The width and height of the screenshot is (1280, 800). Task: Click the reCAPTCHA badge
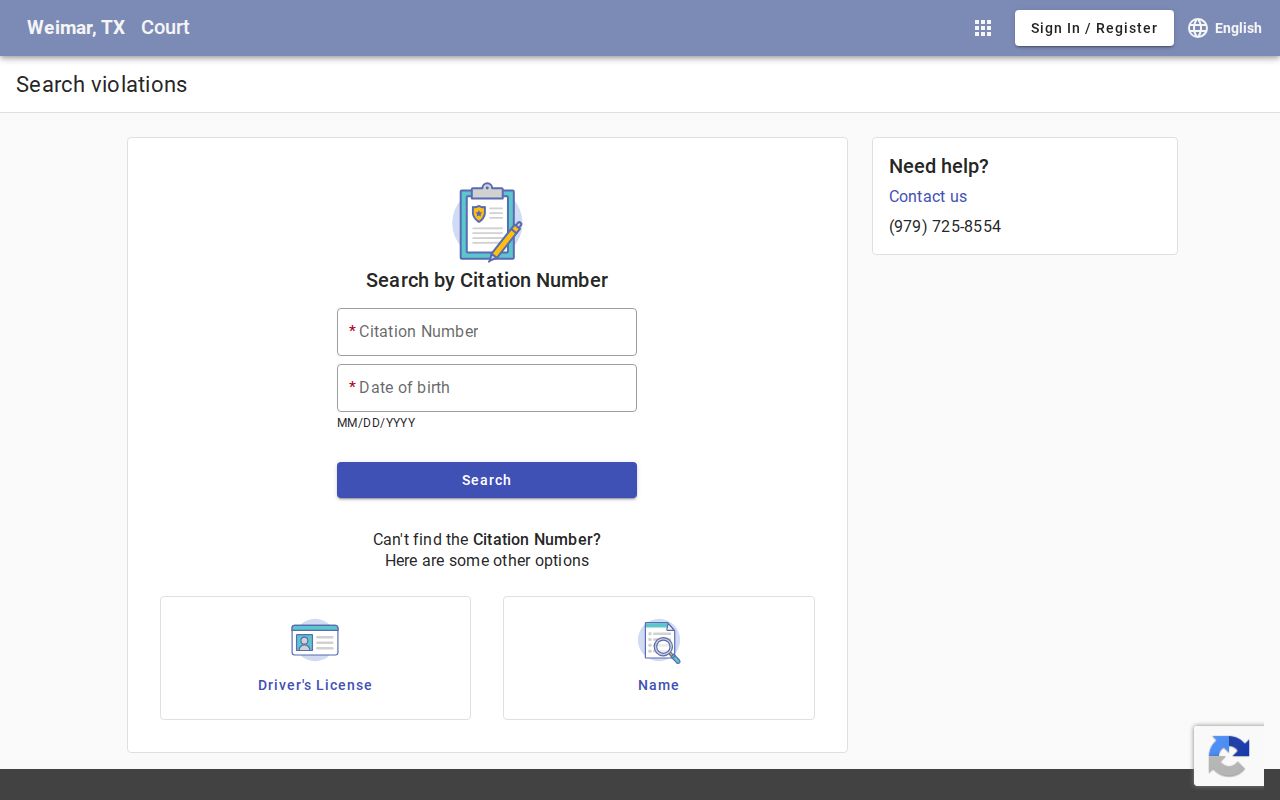point(1229,756)
